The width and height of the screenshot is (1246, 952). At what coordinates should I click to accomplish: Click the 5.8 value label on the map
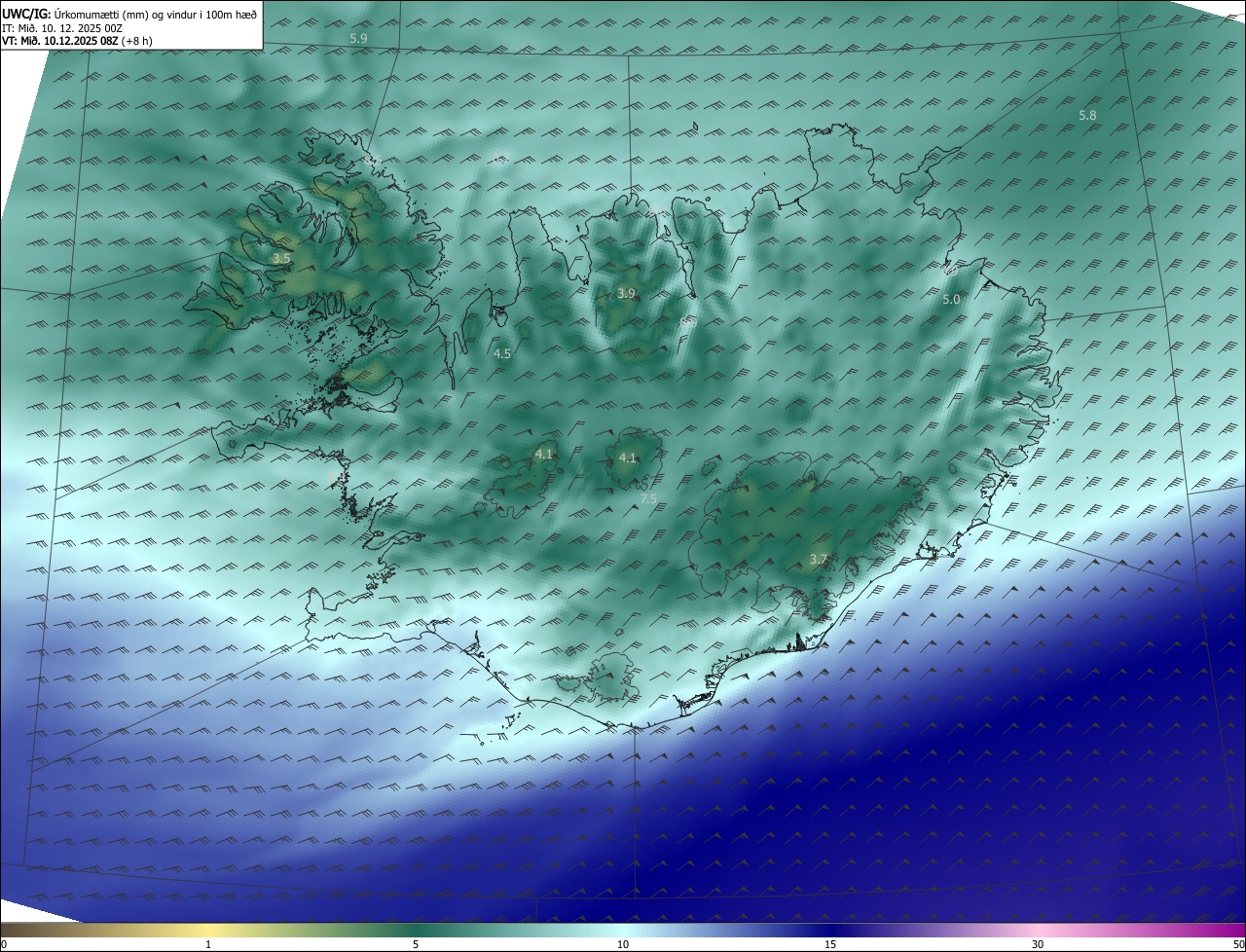click(x=1087, y=115)
